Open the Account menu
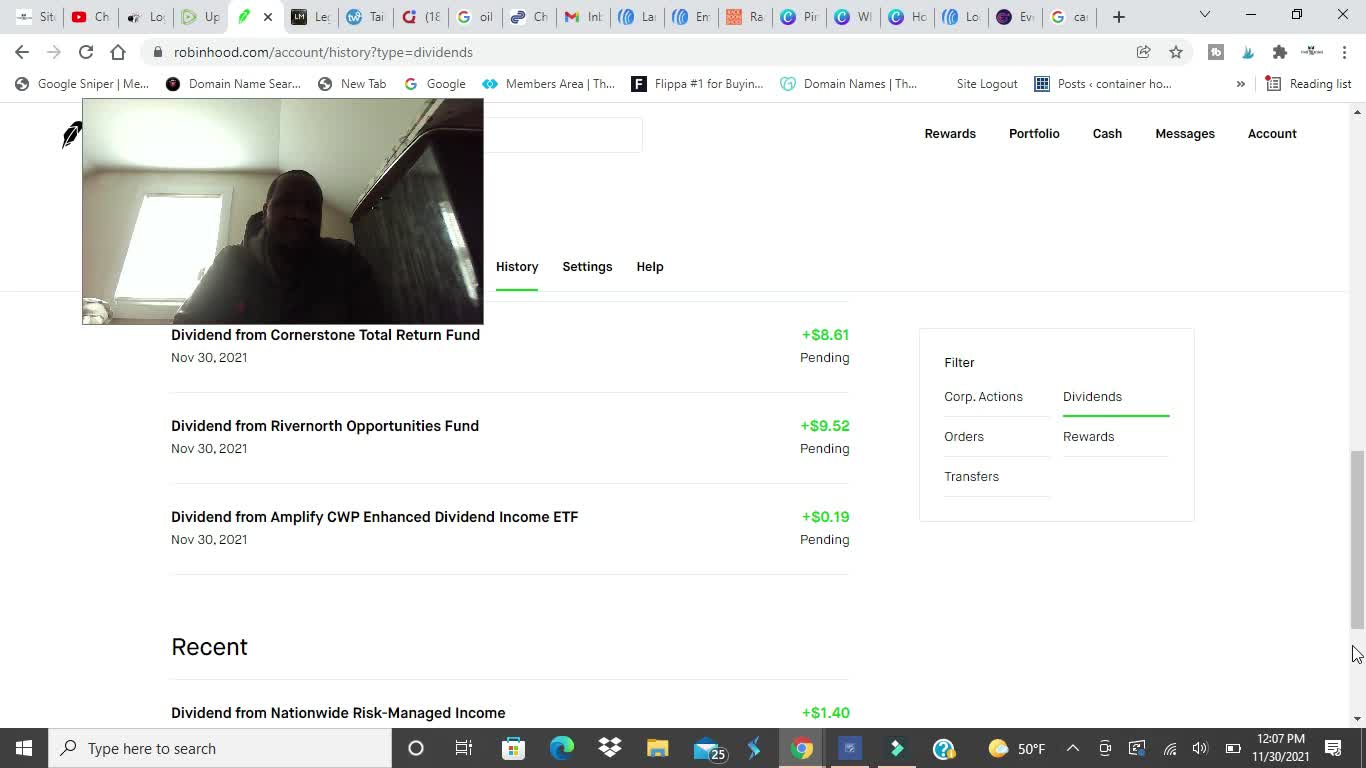 pyautogui.click(x=1272, y=134)
